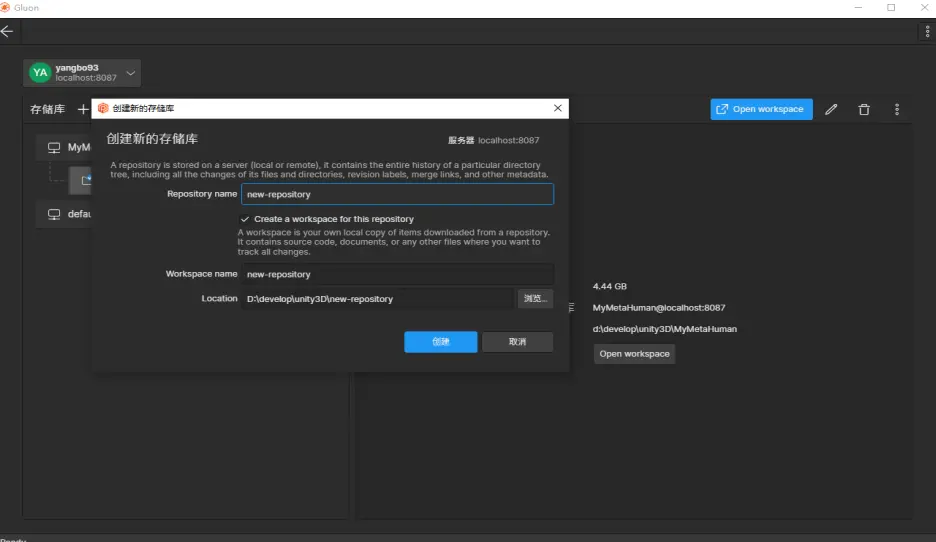
Task: Expand the yangbo93 account dropdown
Action: 131,72
